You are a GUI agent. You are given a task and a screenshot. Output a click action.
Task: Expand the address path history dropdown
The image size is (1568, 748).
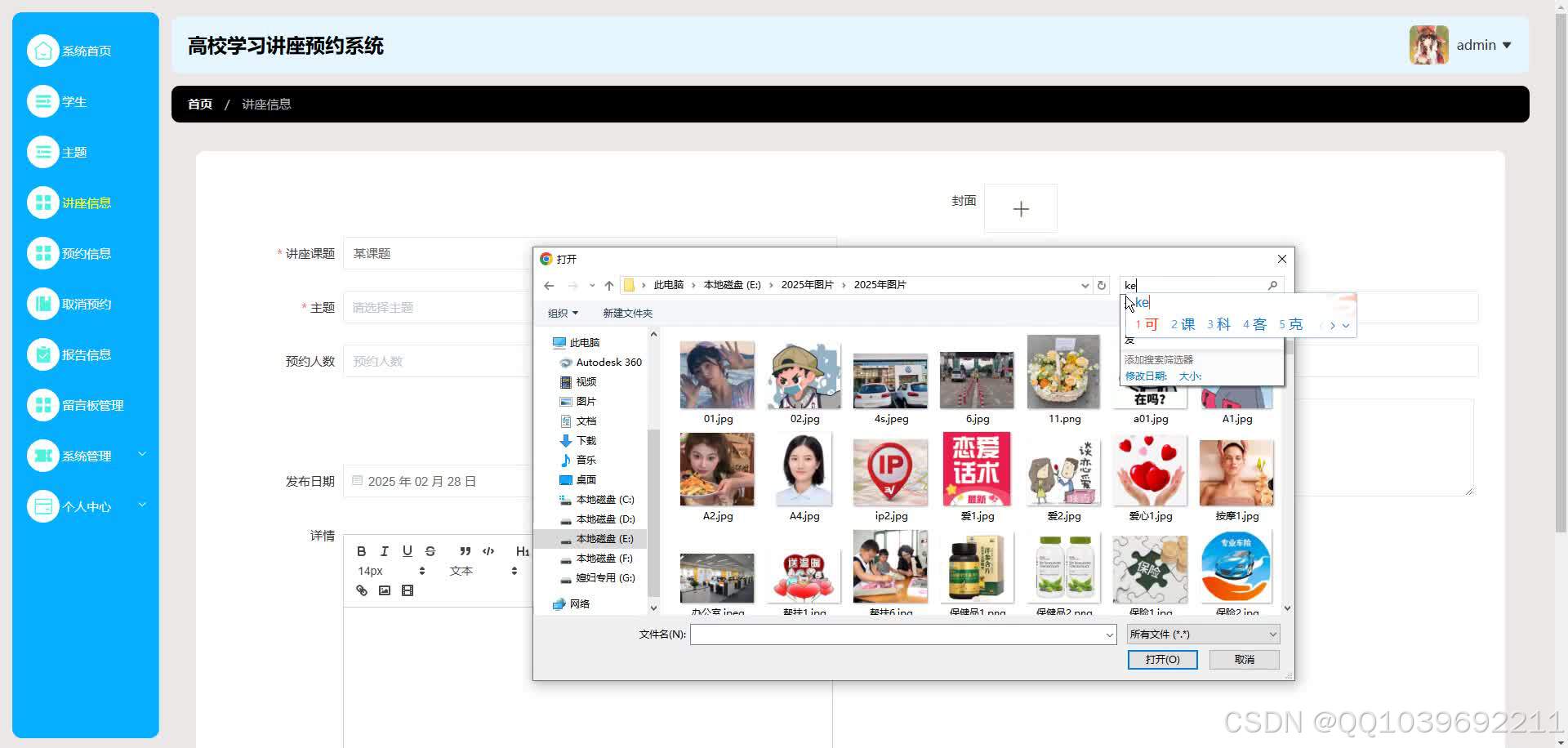click(x=1085, y=285)
